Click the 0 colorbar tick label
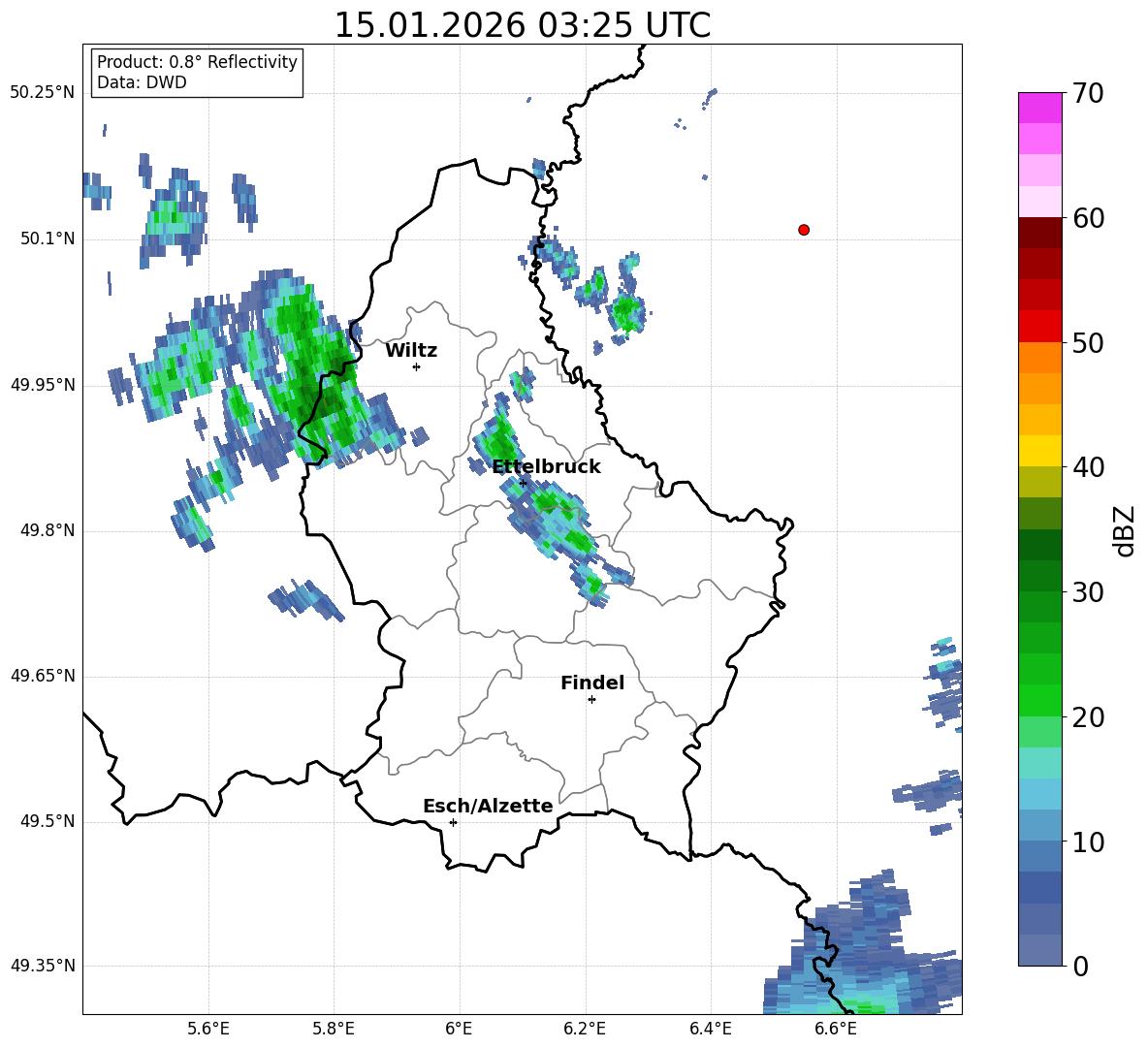The image size is (1148, 1048). 1080,966
